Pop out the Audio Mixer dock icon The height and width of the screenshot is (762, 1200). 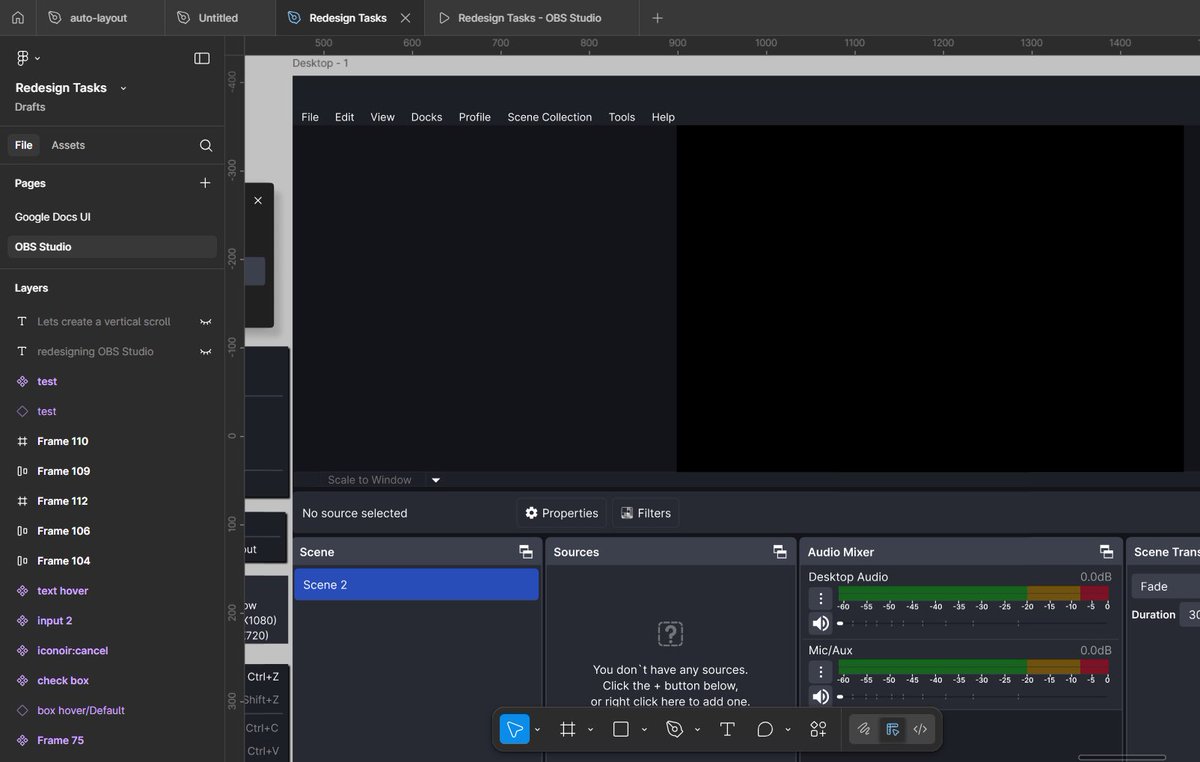tap(1106, 552)
